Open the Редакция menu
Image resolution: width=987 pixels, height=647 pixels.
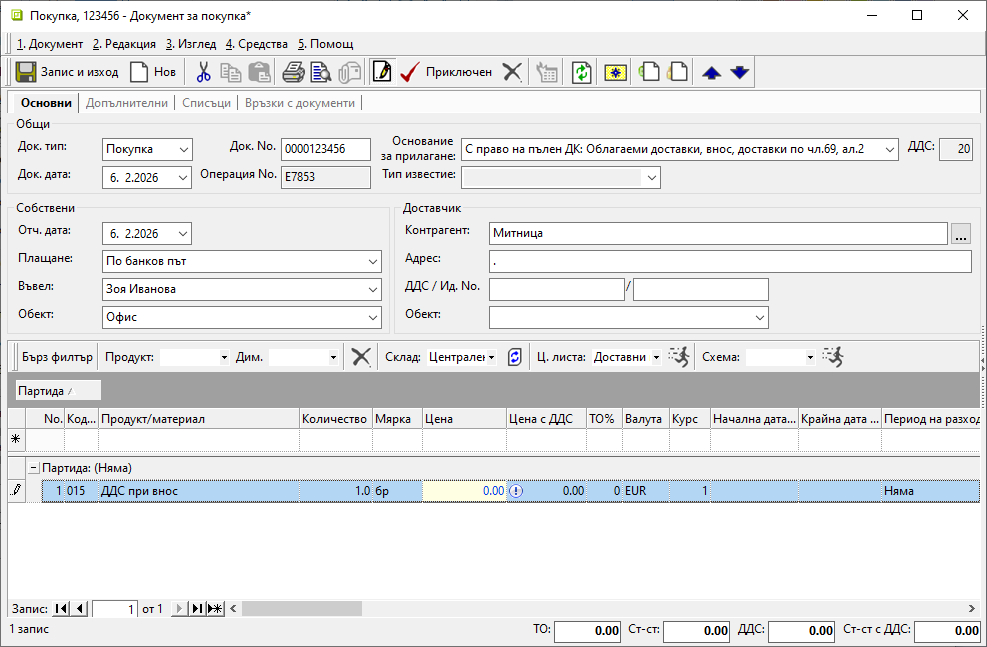[124, 44]
